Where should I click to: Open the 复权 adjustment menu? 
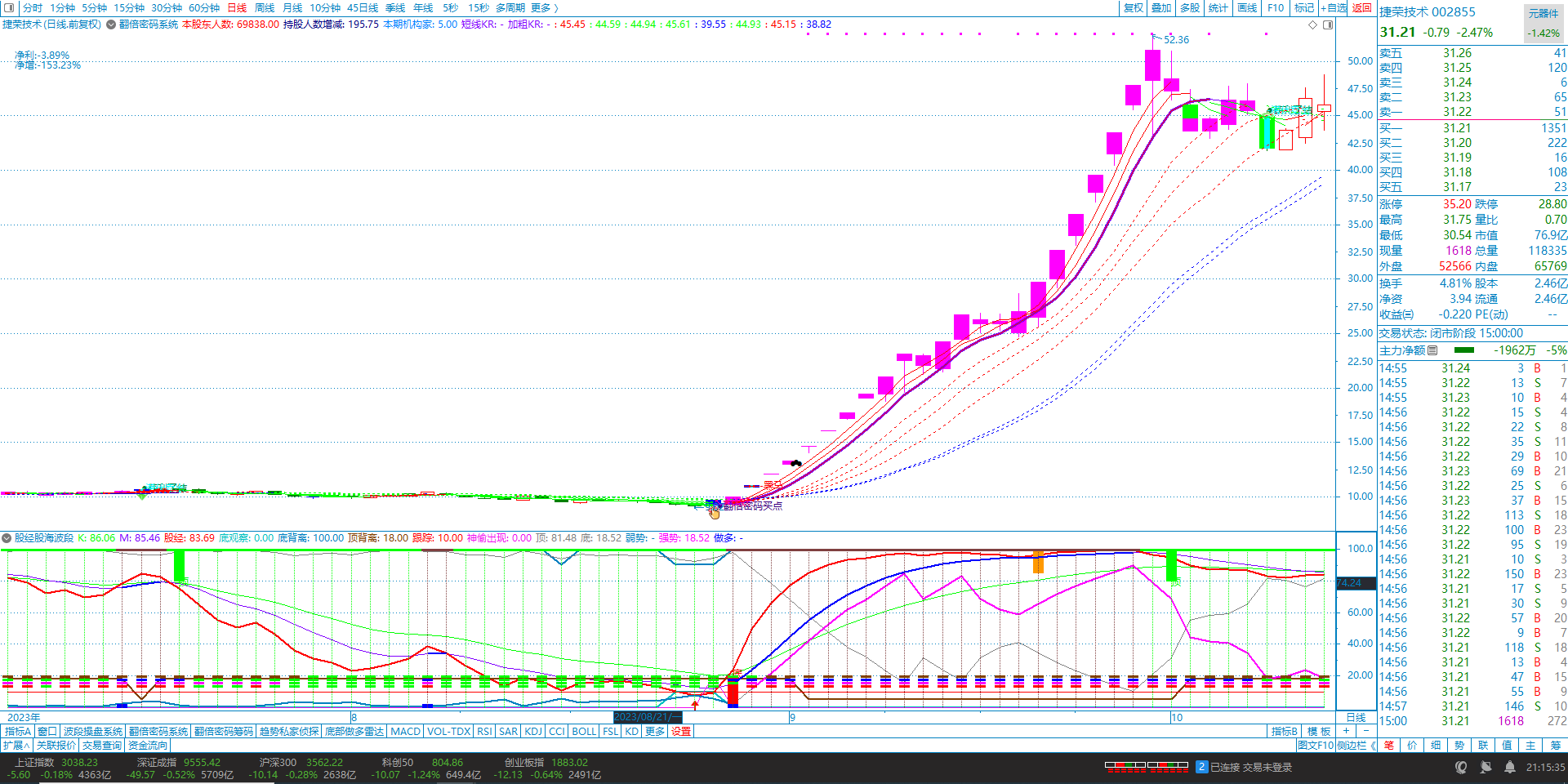click(1134, 8)
